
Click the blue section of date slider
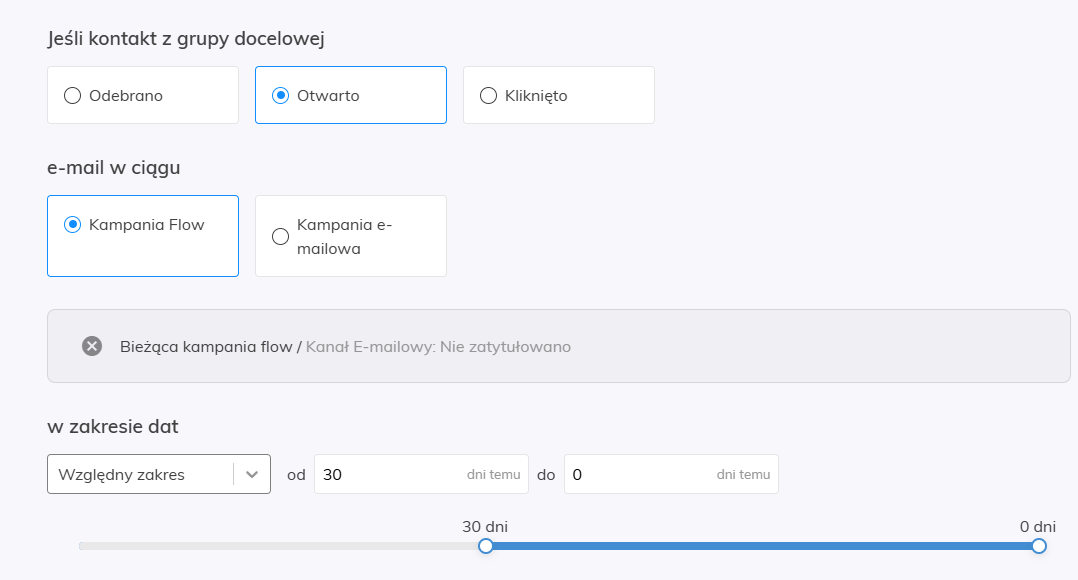point(760,546)
